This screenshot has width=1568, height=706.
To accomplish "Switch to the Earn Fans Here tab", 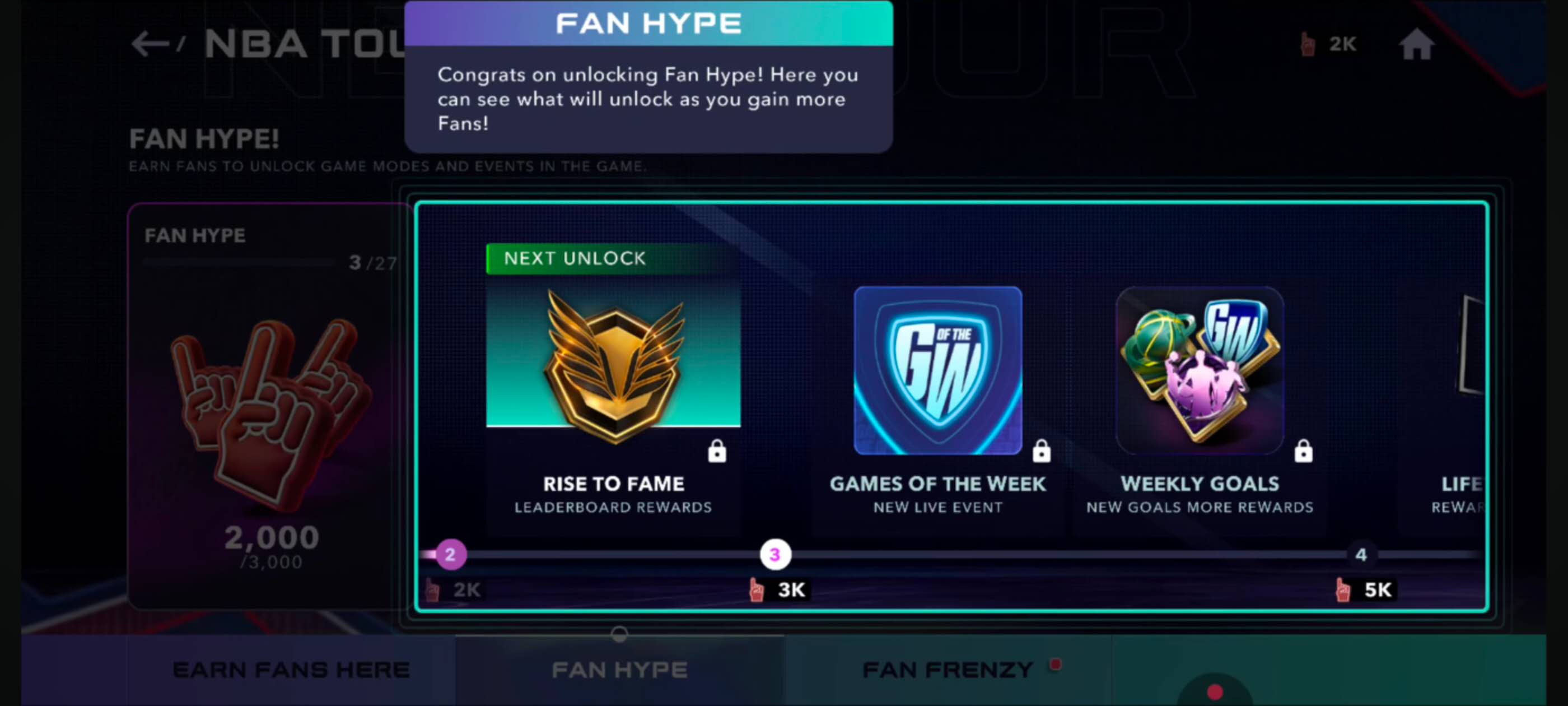I will (291, 670).
